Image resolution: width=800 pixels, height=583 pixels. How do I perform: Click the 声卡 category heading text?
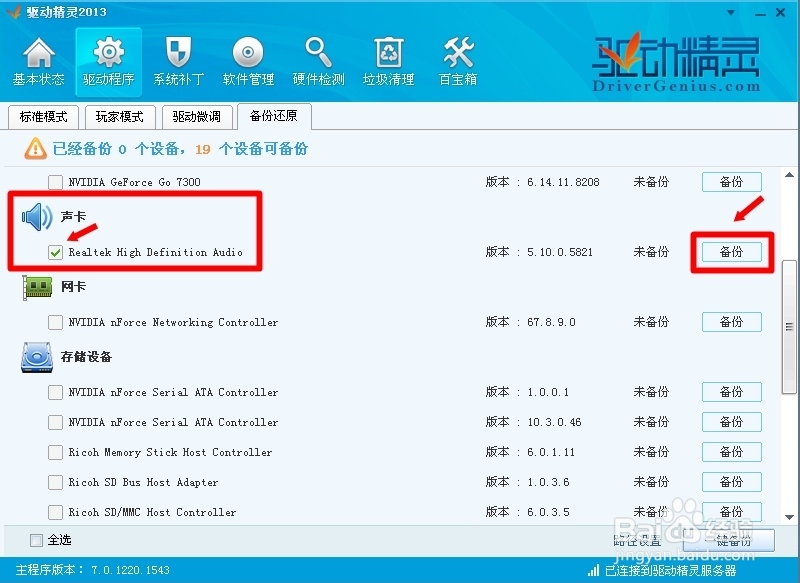coord(73,217)
